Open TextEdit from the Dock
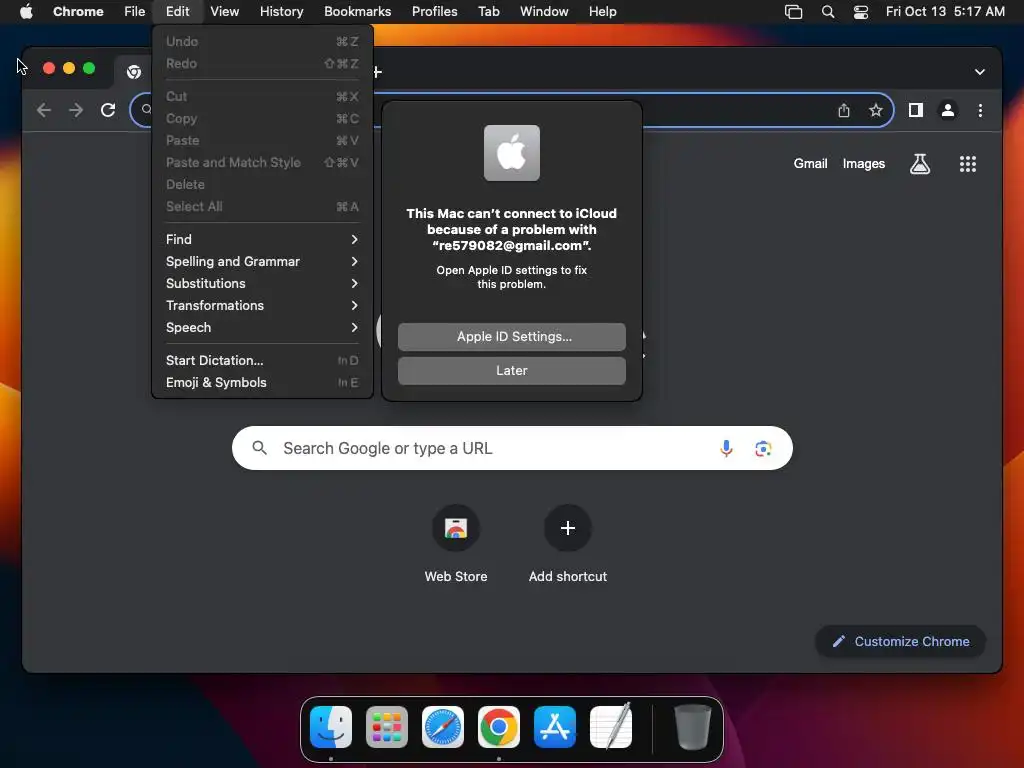The width and height of the screenshot is (1024, 768). pos(611,726)
